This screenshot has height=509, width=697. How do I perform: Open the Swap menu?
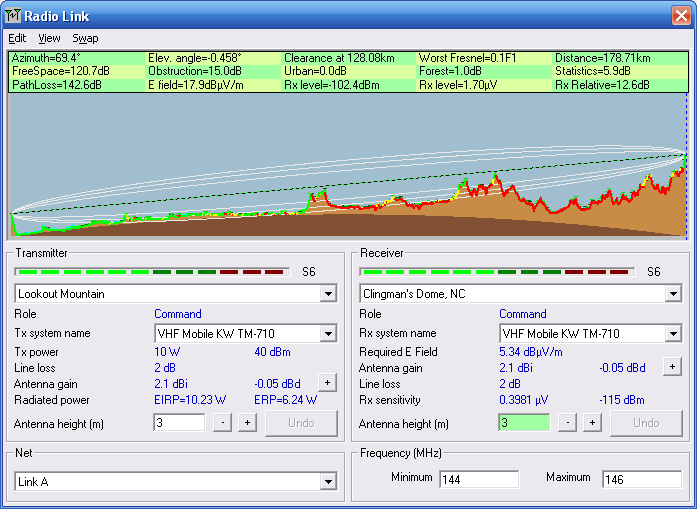click(x=85, y=38)
